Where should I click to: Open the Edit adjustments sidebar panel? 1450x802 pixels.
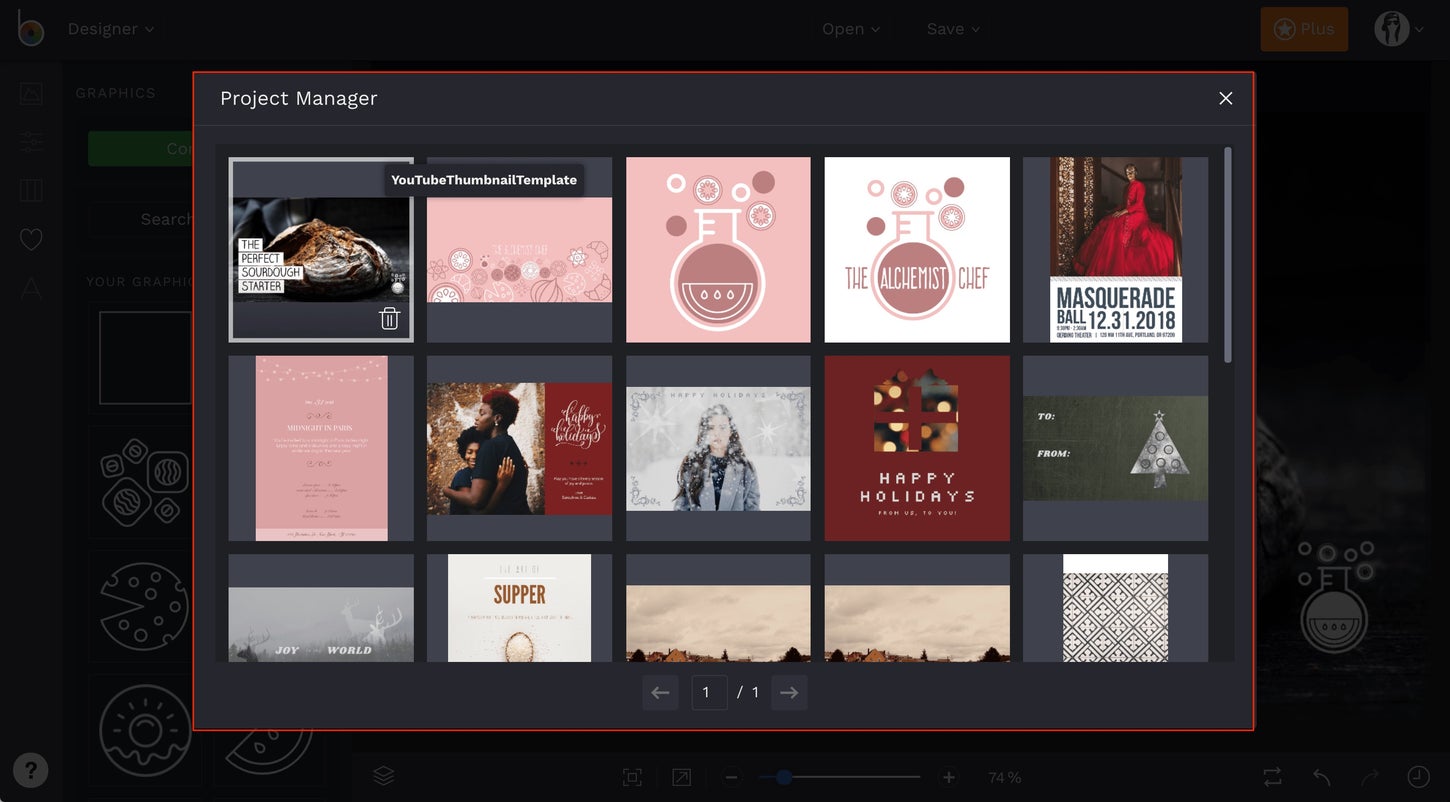click(30, 141)
